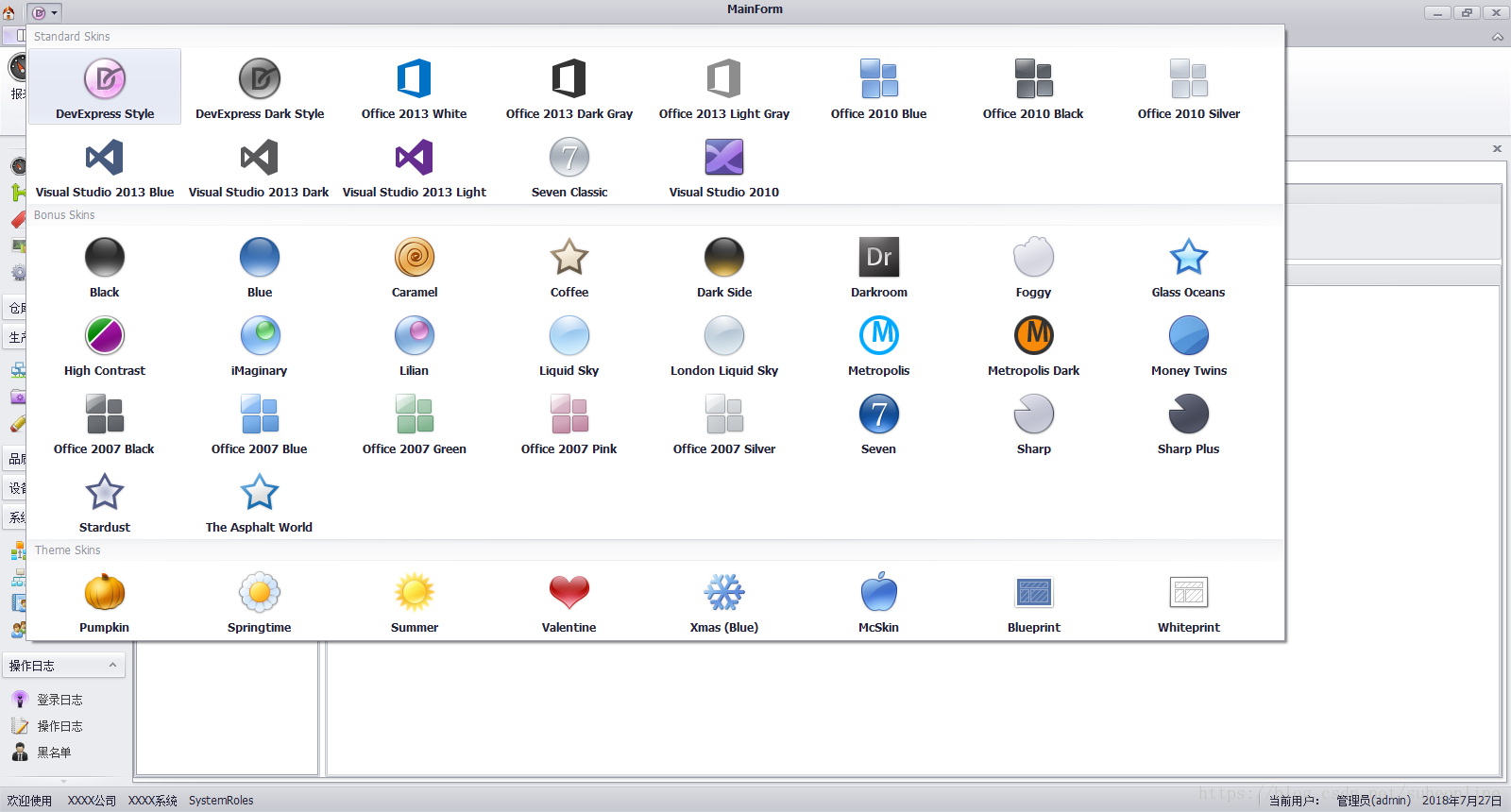Choose the High Contrast skin
1511x812 pixels.
tap(105, 344)
